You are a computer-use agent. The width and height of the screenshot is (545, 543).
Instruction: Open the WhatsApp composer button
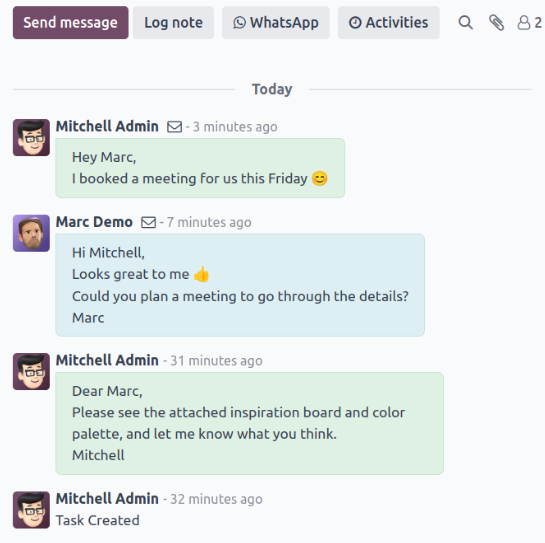point(276,23)
